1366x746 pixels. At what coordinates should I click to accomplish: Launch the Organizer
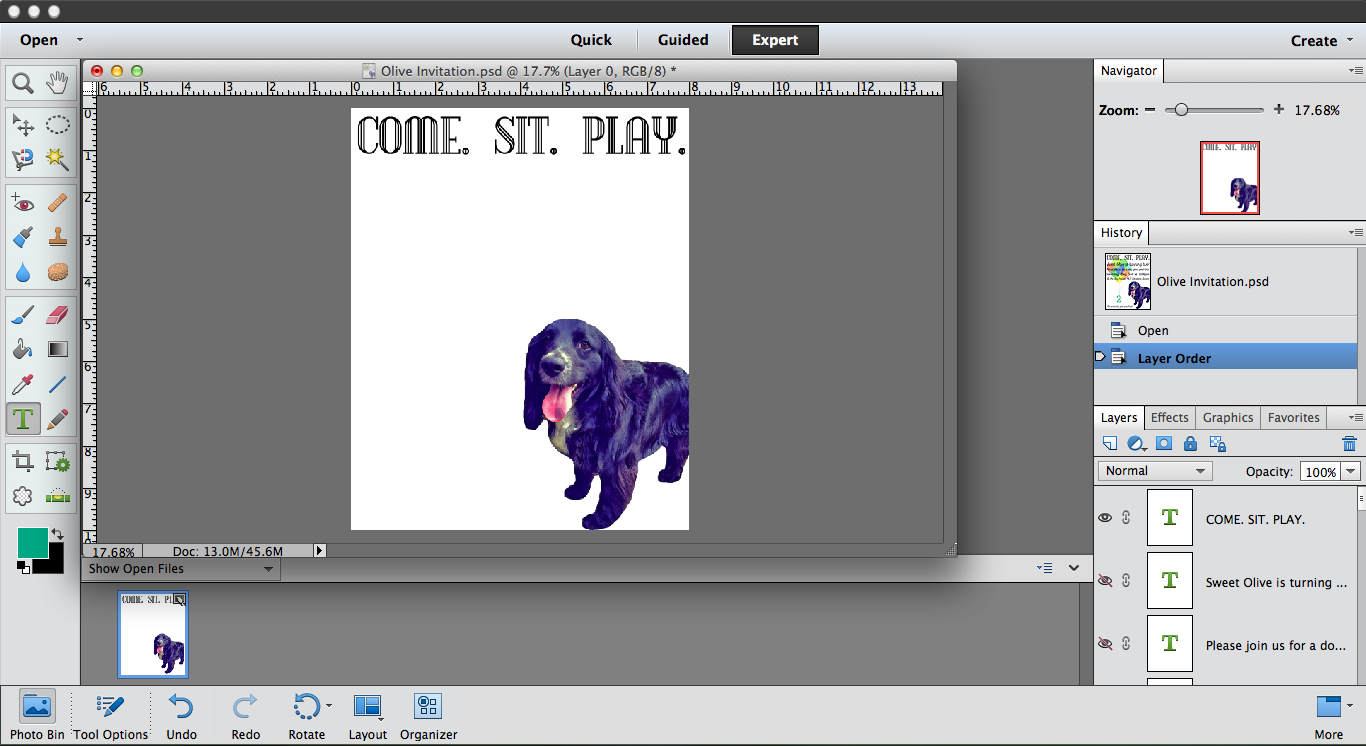pos(428,716)
